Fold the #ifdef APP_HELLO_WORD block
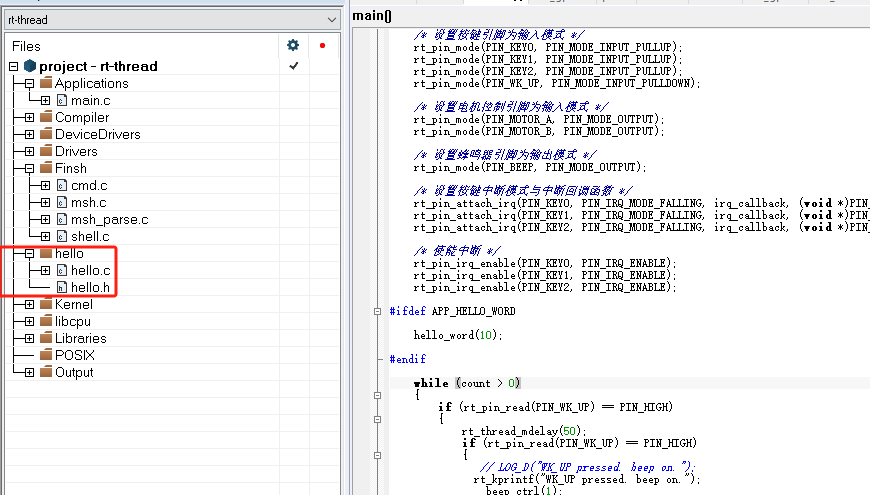Image resolution: width=870 pixels, height=495 pixels. [377, 311]
